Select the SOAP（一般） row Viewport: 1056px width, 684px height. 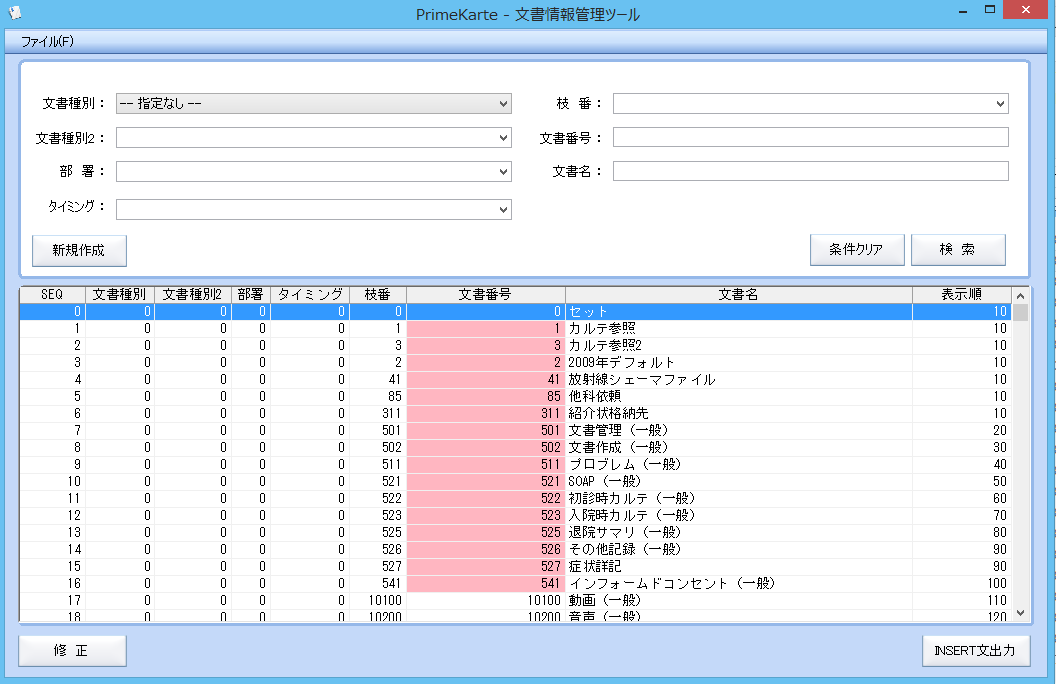tap(515, 481)
